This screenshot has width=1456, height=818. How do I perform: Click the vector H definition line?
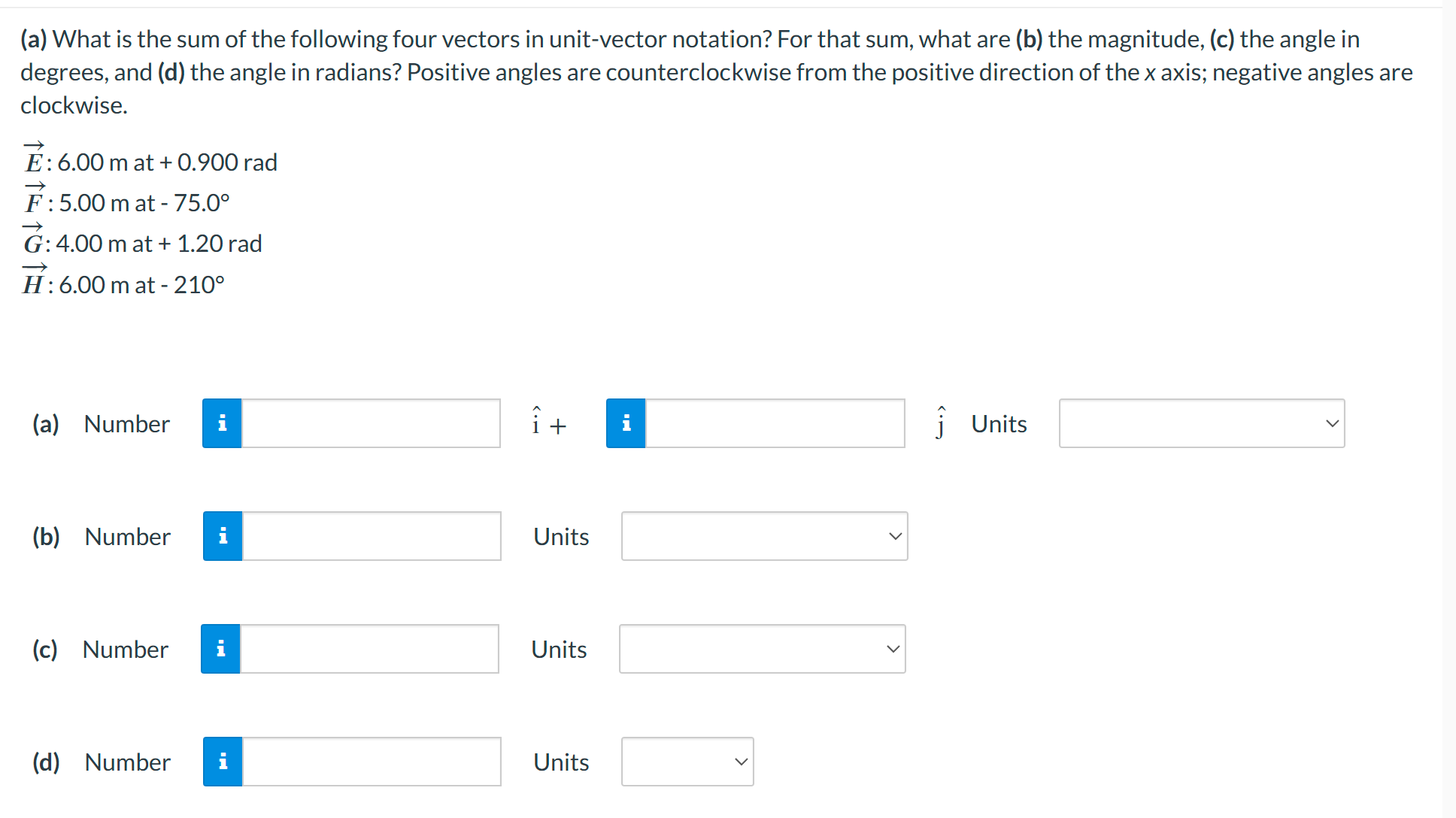tap(124, 284)
